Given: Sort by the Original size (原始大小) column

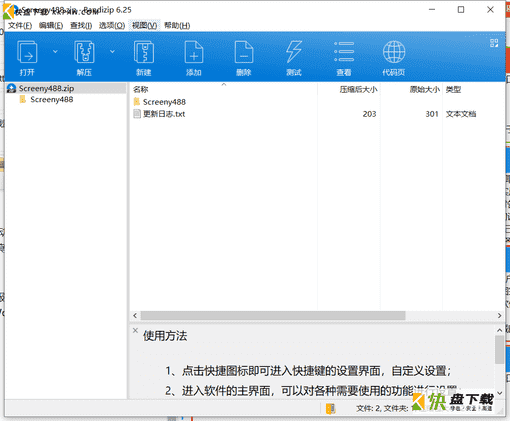Looking at the screenshot, I should (425, 89).
